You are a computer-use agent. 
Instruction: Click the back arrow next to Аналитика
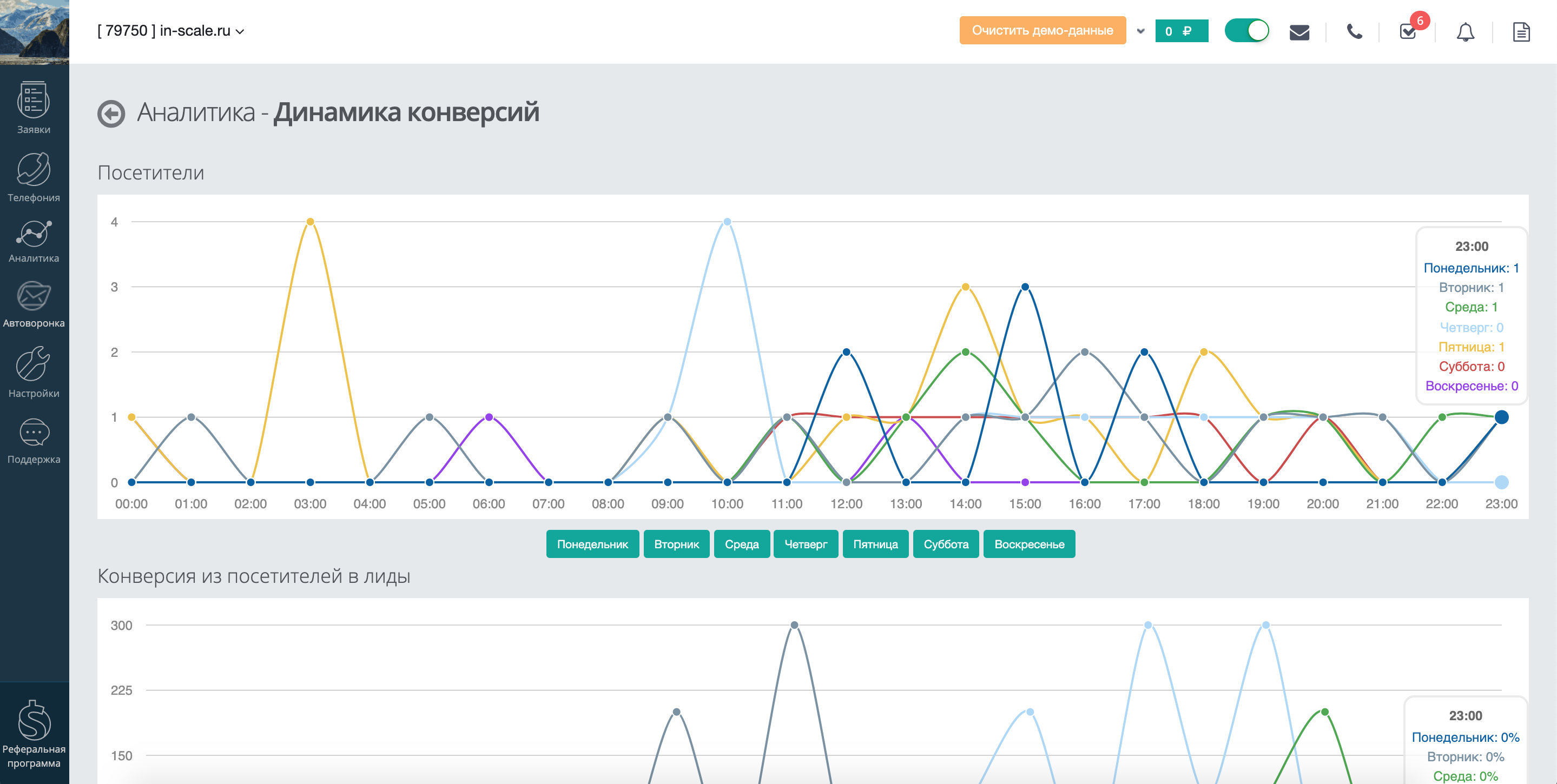111,114
